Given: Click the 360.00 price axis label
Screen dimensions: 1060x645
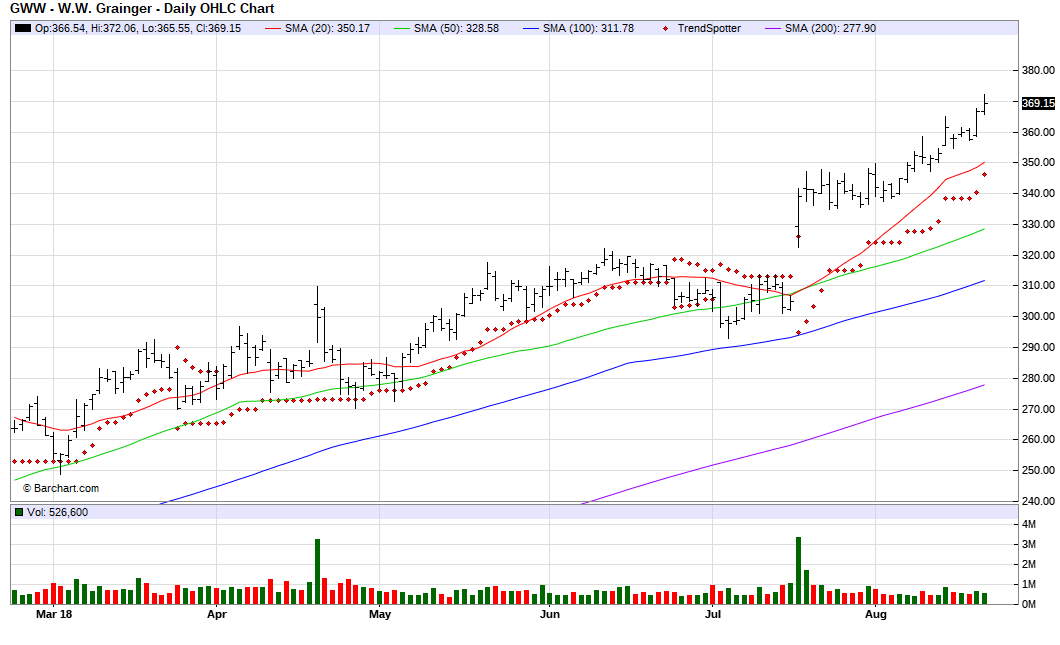Looking at the screenshot, I should click(x=1038, y=133).
